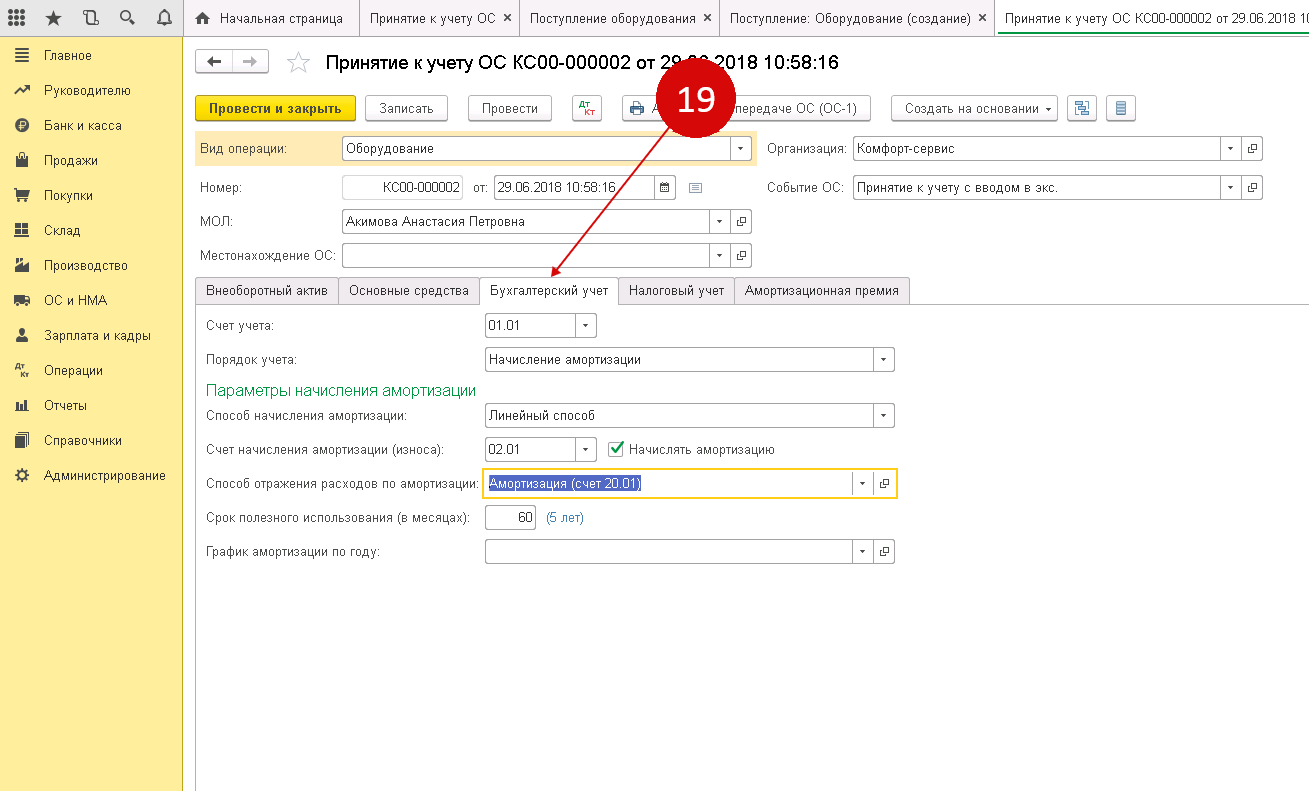Screen dimensions: 1309x791
Task: Toggle the Начислять амортизацию checkbox
Action: point(616,449)
